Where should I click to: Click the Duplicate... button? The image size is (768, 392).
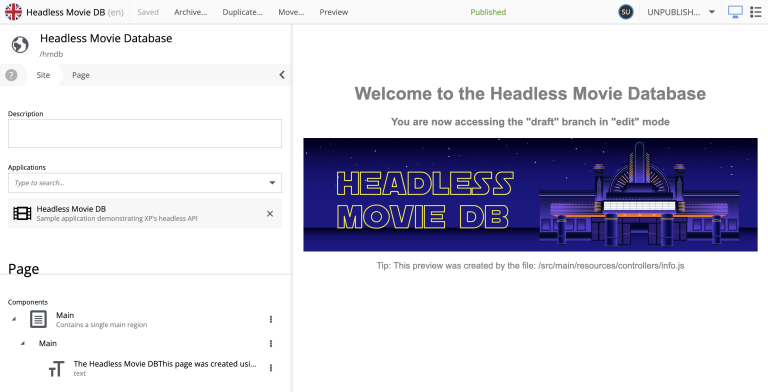tap(242, 12)
